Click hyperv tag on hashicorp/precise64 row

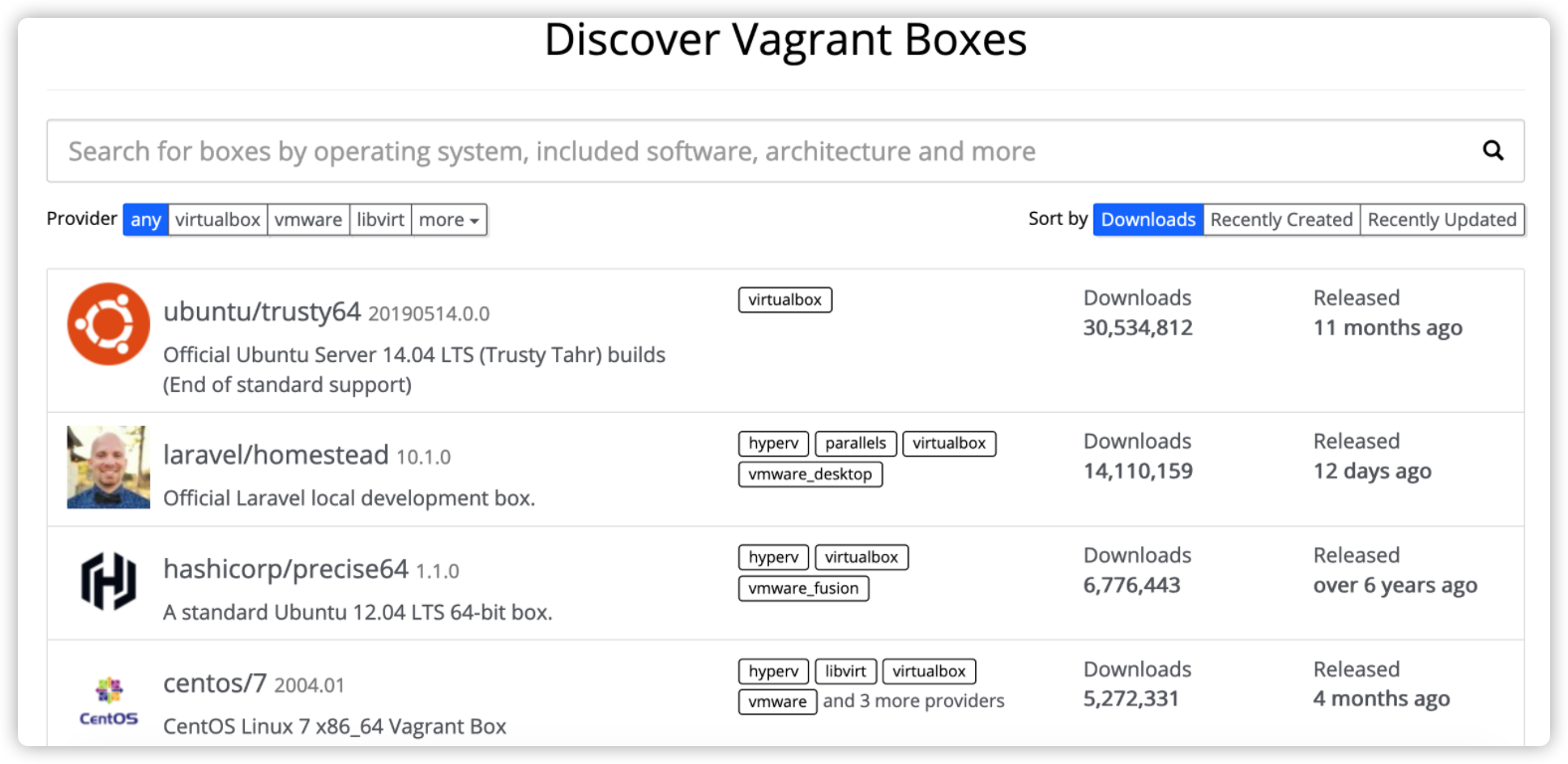(x=773, y=558)
